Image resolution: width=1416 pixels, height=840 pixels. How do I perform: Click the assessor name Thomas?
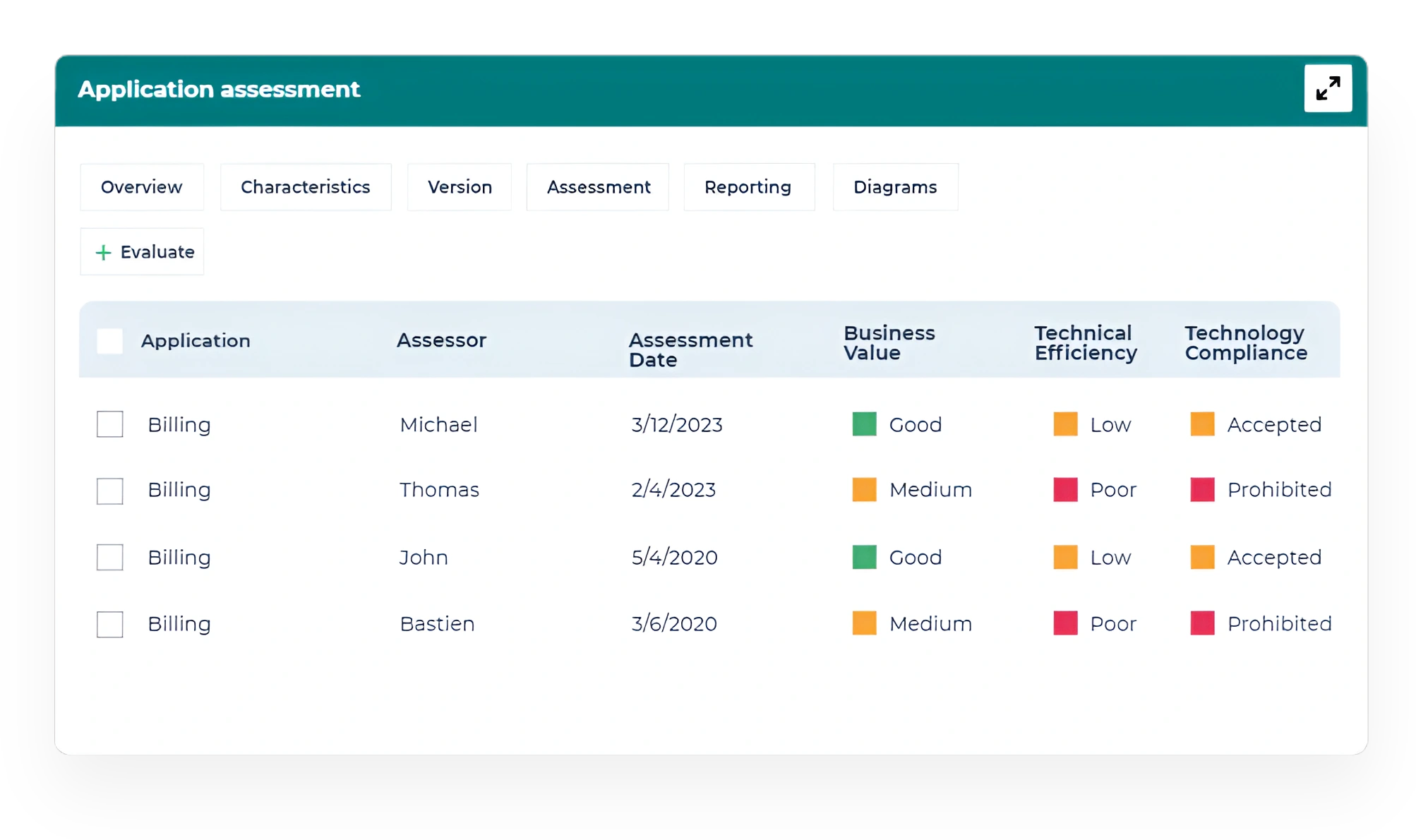pyautogui.click(x=439, y=490)
